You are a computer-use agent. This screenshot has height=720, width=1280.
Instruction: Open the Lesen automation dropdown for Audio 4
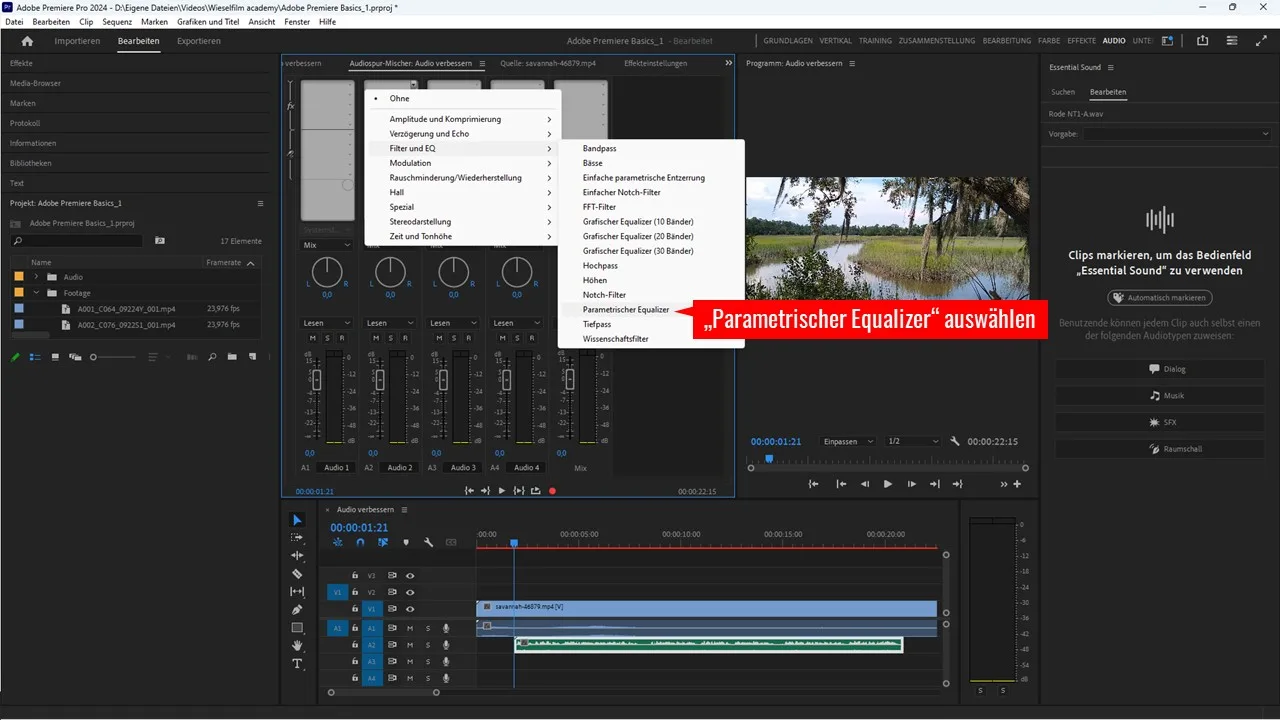[517, 323]
